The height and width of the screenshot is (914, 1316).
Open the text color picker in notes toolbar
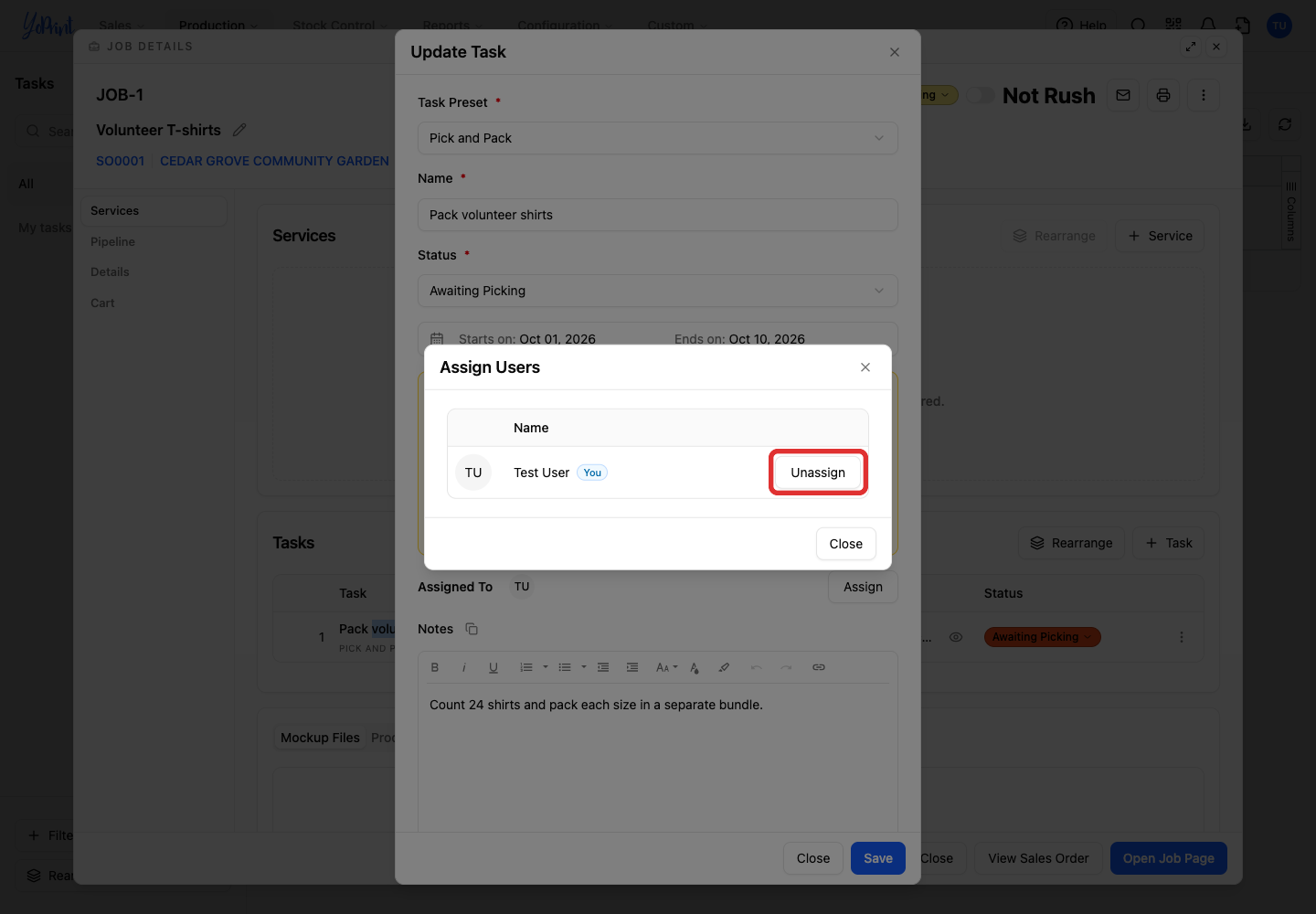pyautogui.click(x=695, y=667)
